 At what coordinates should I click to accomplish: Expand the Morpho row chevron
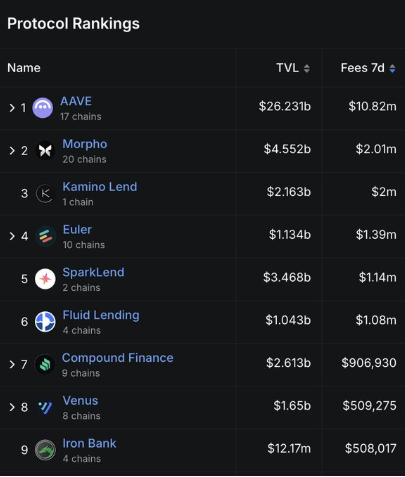[x=12, y=151]
